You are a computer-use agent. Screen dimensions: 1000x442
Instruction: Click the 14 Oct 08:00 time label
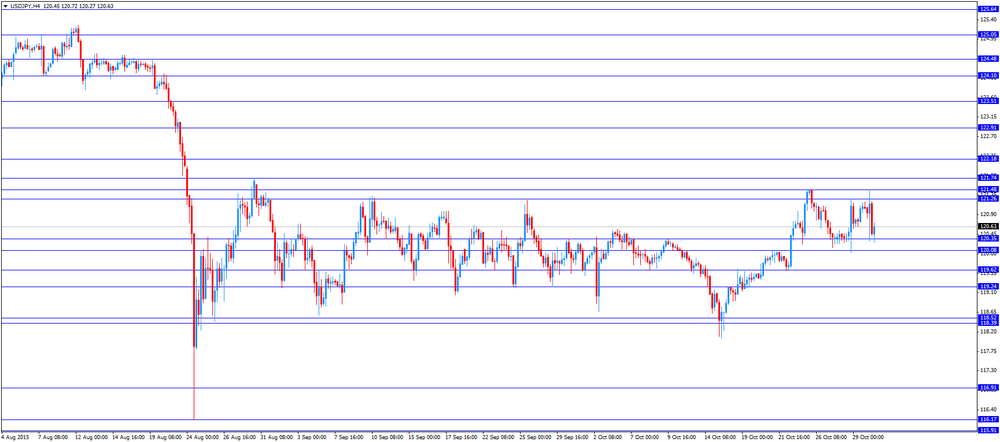(721, 438)
